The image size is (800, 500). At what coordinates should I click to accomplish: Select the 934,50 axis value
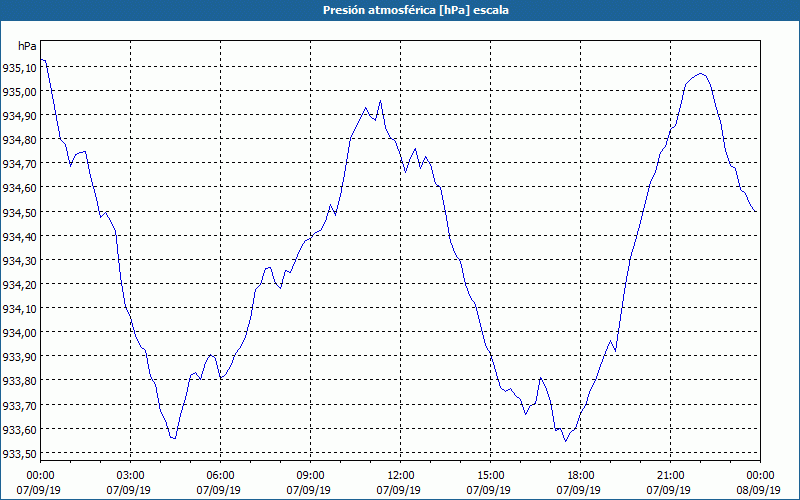[19, 212]
